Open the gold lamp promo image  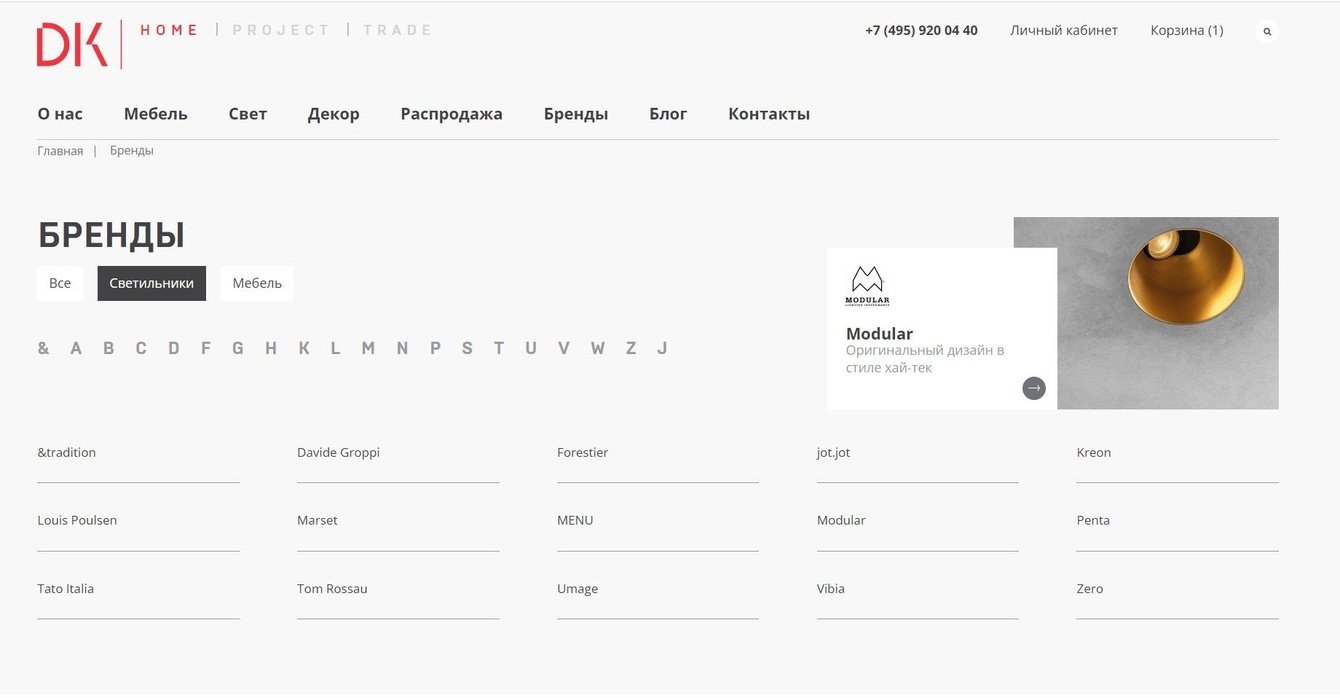click(x=1168, y=312)
